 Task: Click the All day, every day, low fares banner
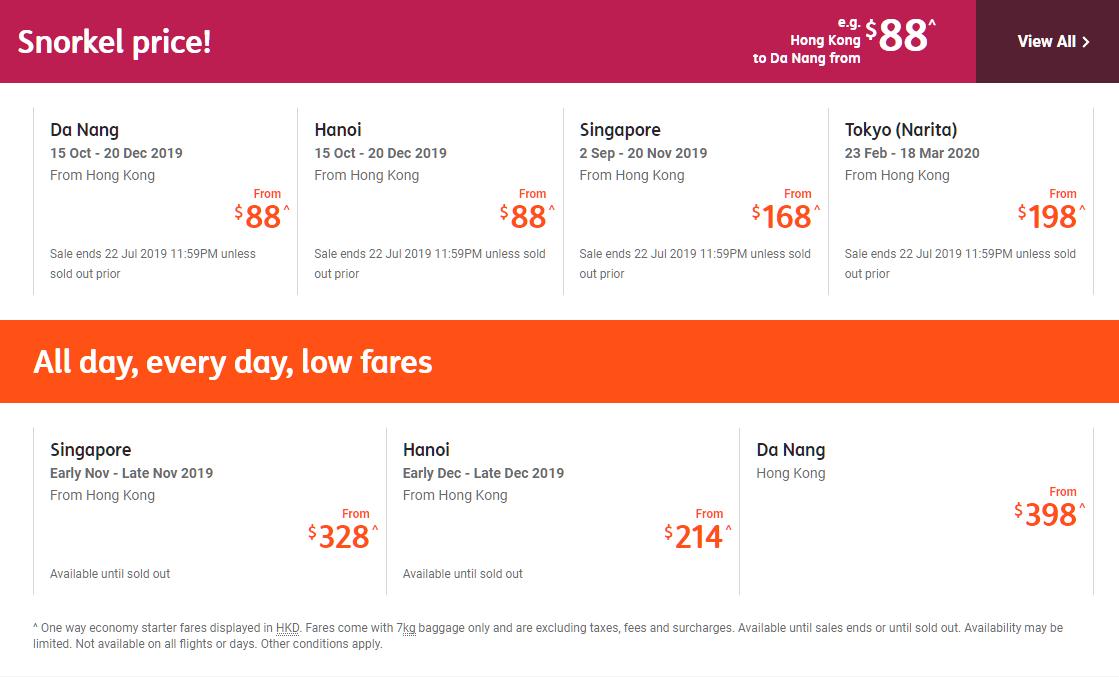pyautogui.click(x=560, y=362)
